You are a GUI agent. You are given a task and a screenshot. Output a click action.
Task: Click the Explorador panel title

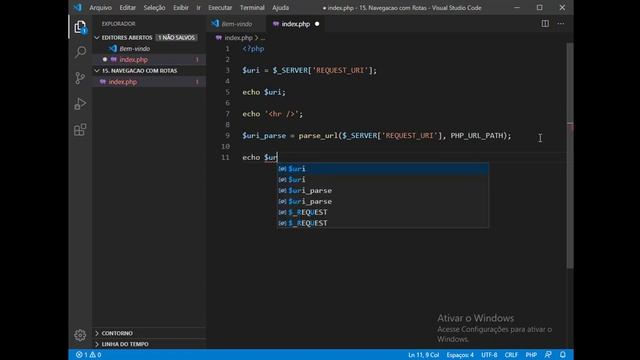tap(118, 24)
